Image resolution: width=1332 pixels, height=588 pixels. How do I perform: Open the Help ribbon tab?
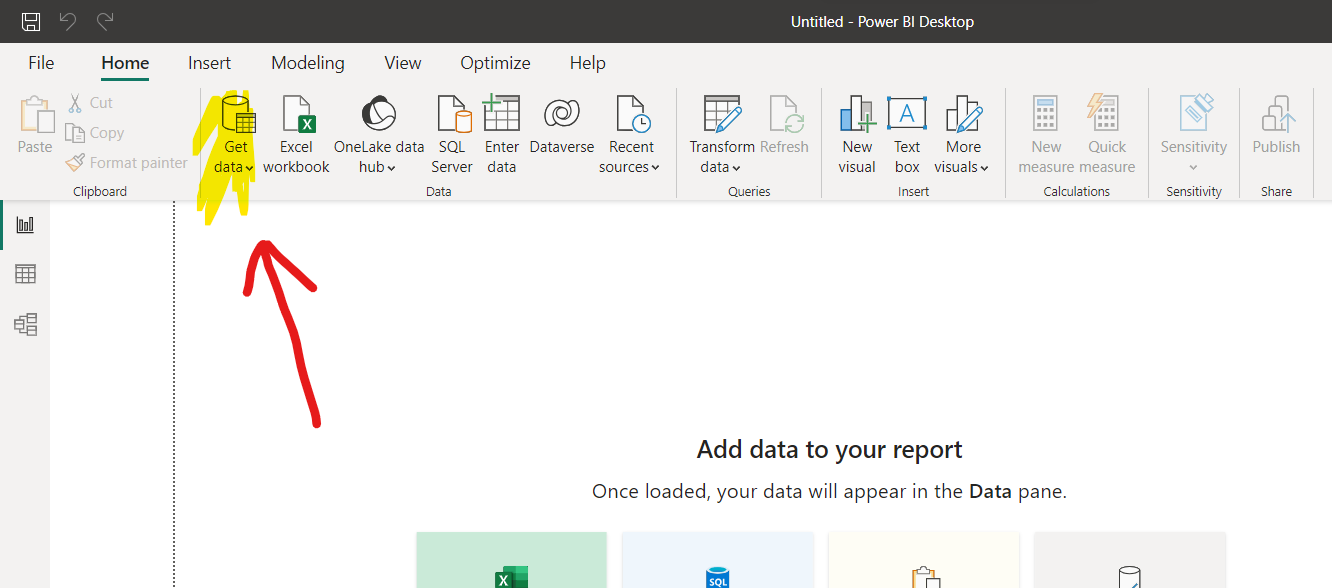[x=588, y=63]
